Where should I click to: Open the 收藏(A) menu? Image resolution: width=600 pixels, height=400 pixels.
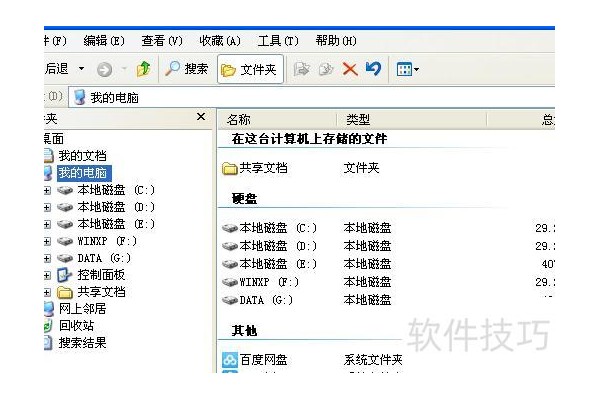[220, 41]
